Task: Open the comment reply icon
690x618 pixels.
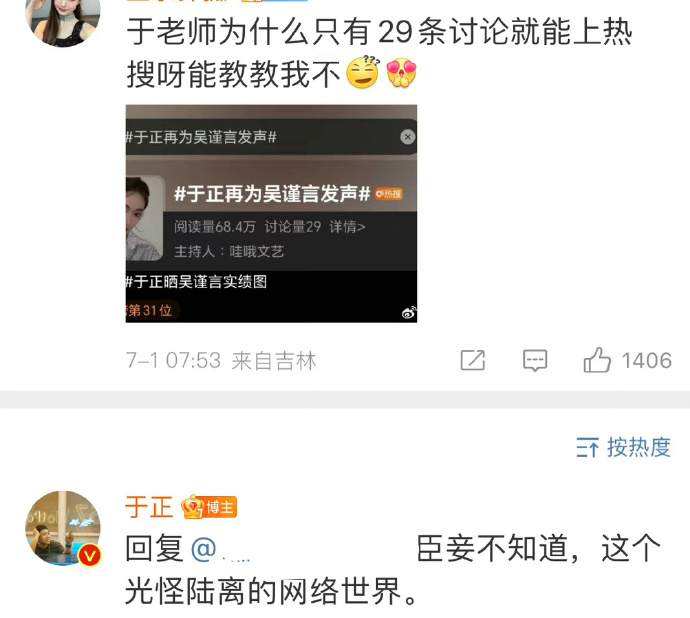Action: click(535, 360)
